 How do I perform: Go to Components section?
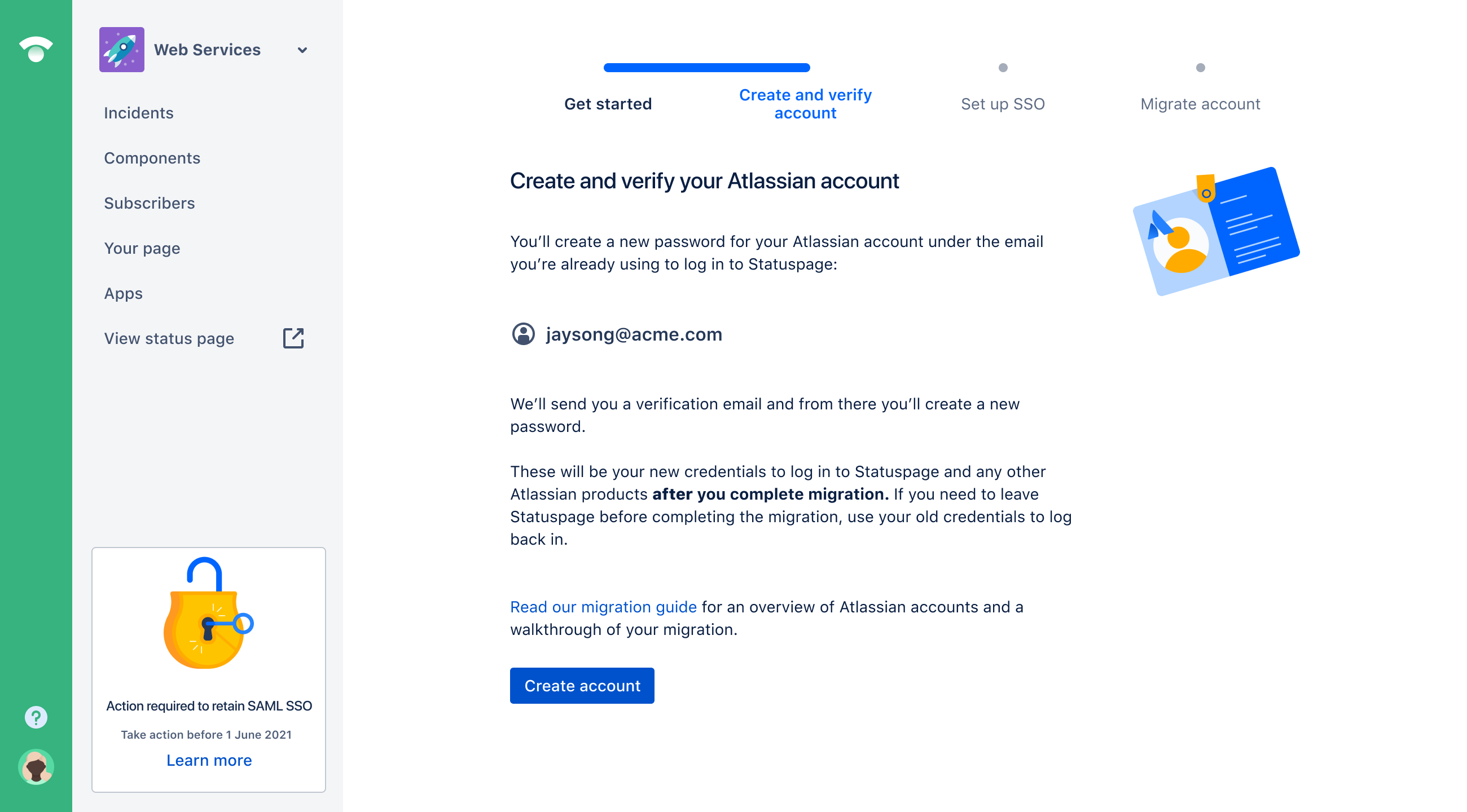pyautogui.click(x=152, y=158)
